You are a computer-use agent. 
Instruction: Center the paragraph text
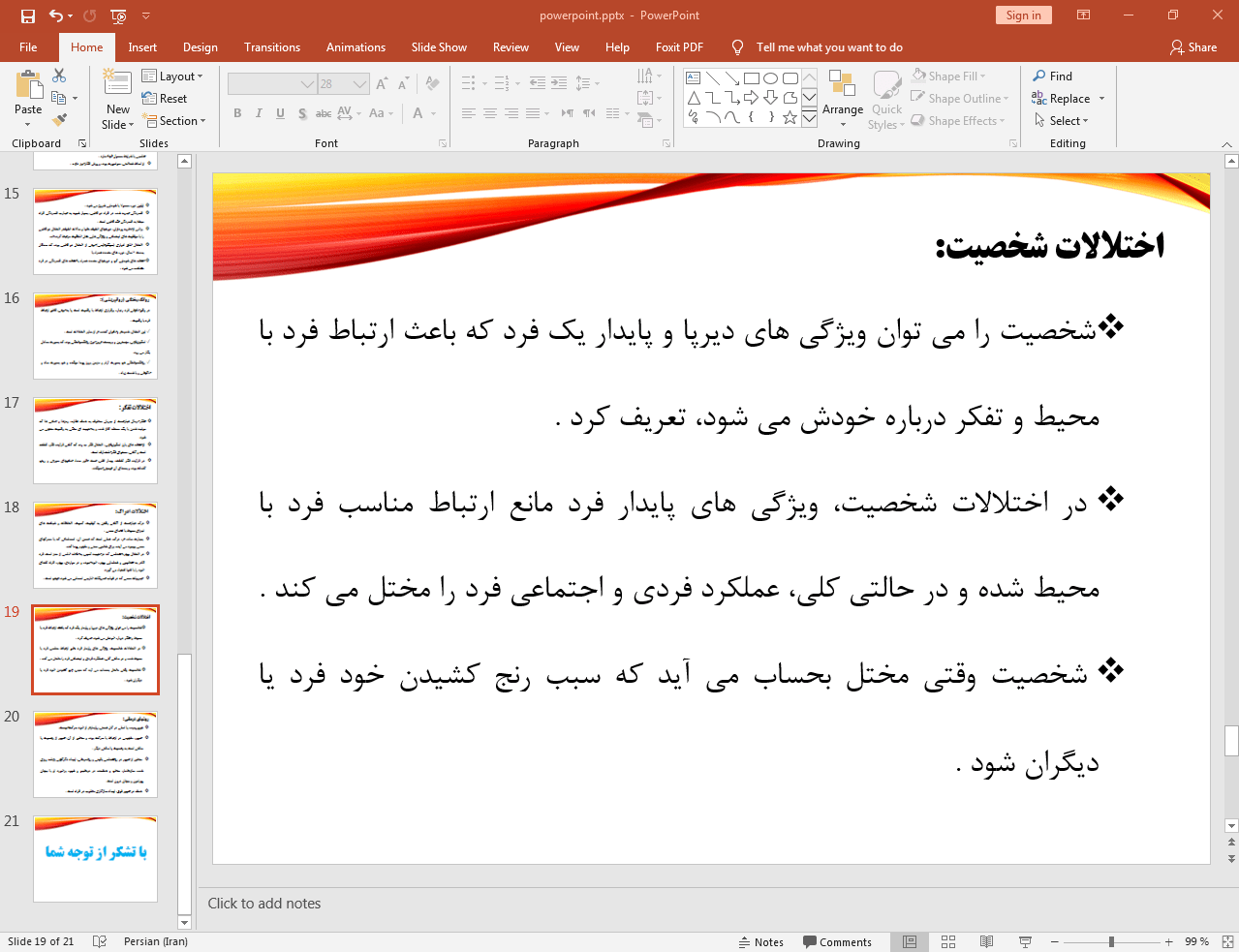(490, 113)
